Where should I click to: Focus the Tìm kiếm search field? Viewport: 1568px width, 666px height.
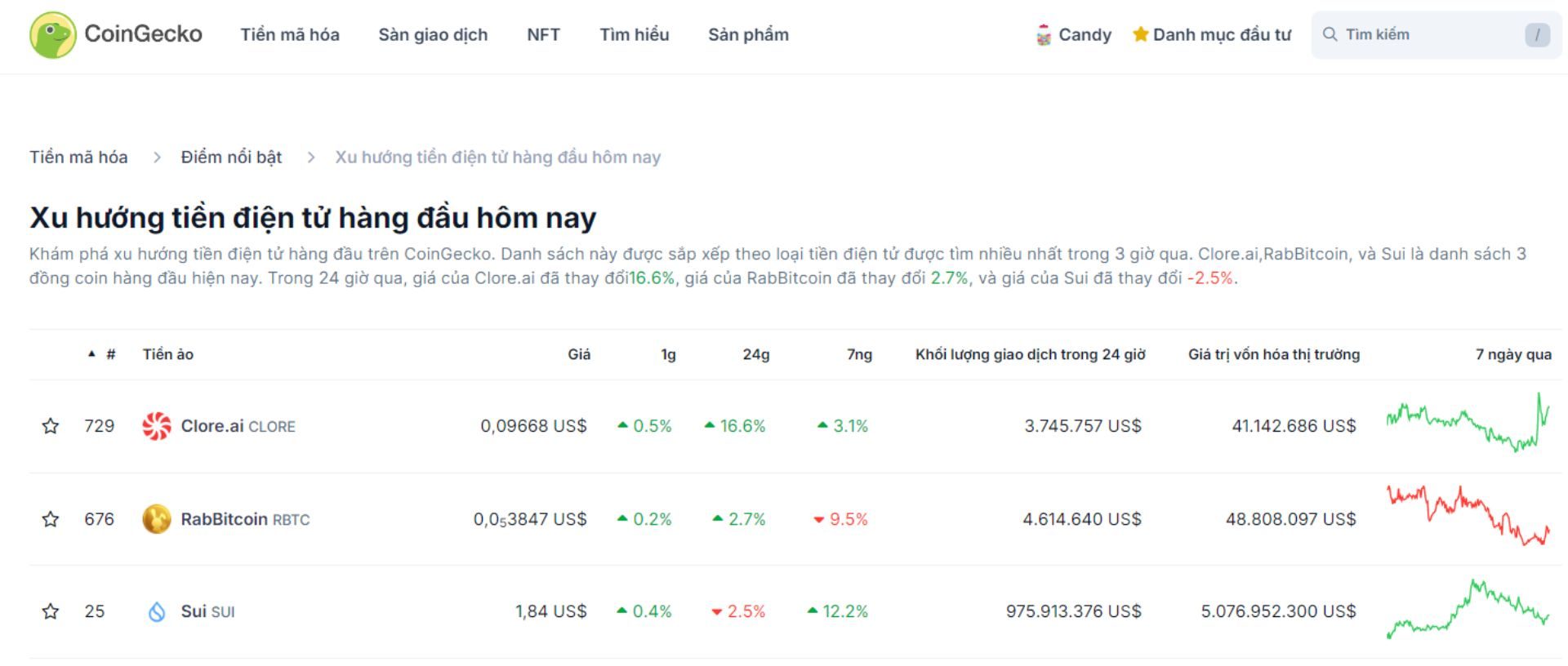point(1436,34)
